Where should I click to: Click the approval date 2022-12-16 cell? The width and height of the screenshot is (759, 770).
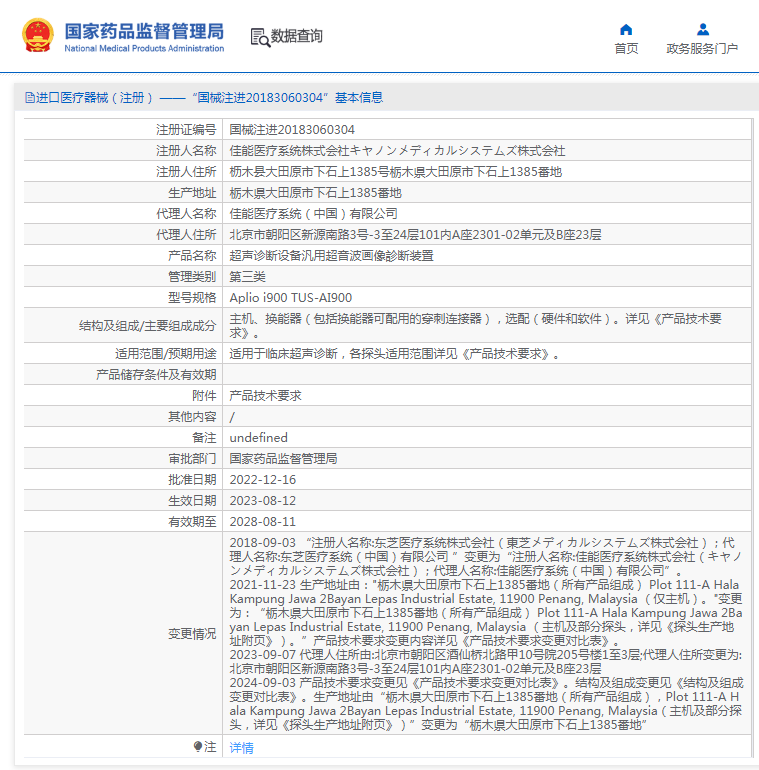point(263,480)
